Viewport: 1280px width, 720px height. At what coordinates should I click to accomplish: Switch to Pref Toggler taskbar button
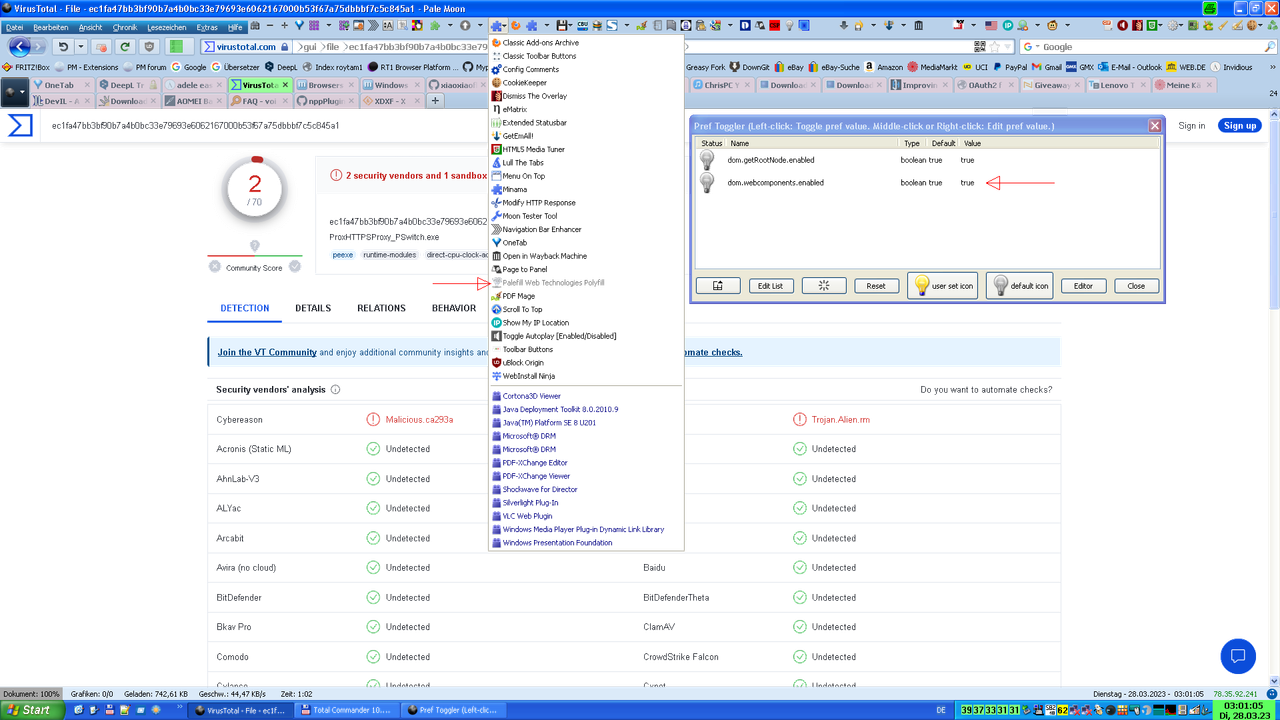(455, 710)
